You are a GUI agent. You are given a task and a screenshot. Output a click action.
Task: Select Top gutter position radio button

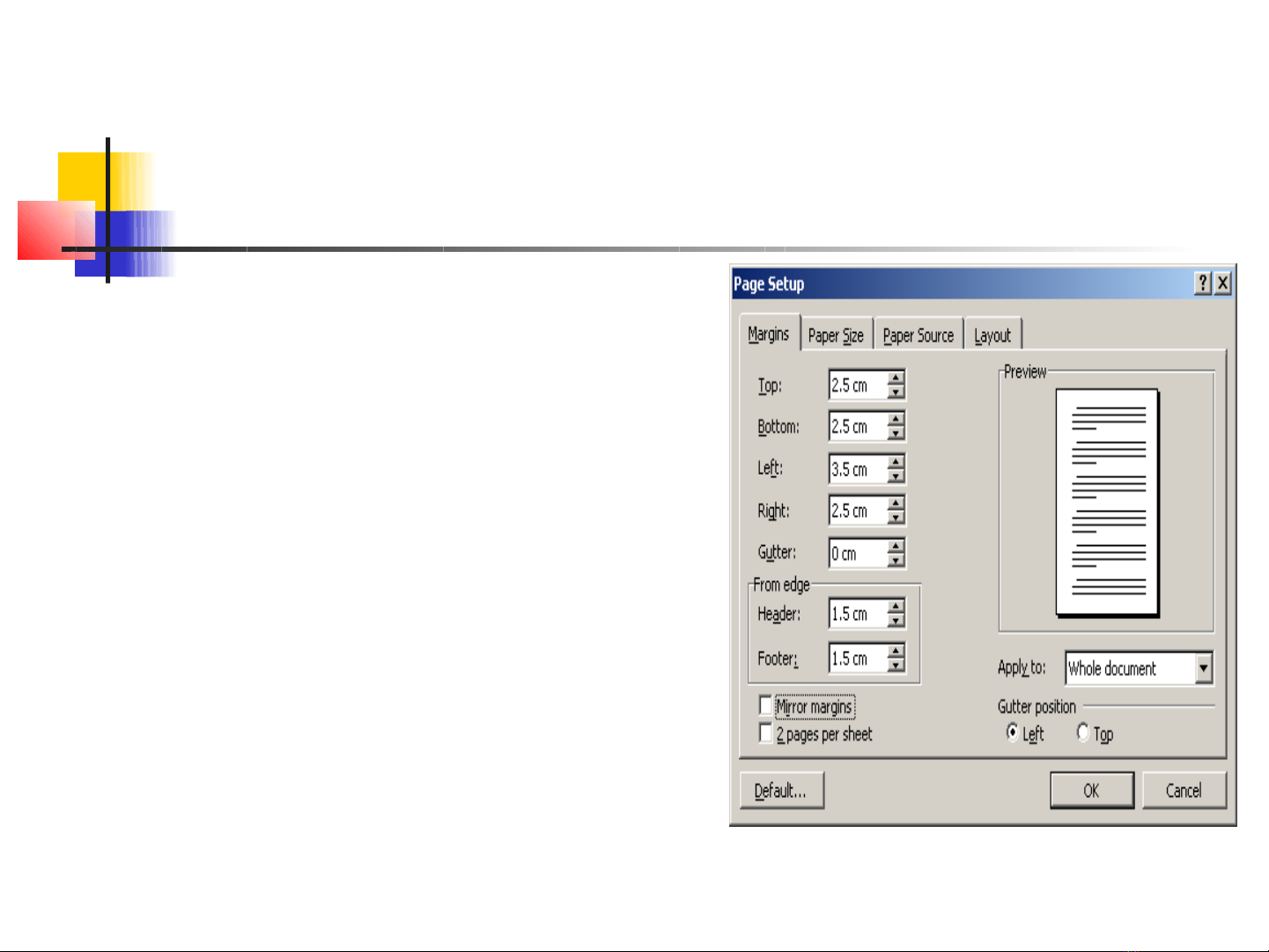1083,733
